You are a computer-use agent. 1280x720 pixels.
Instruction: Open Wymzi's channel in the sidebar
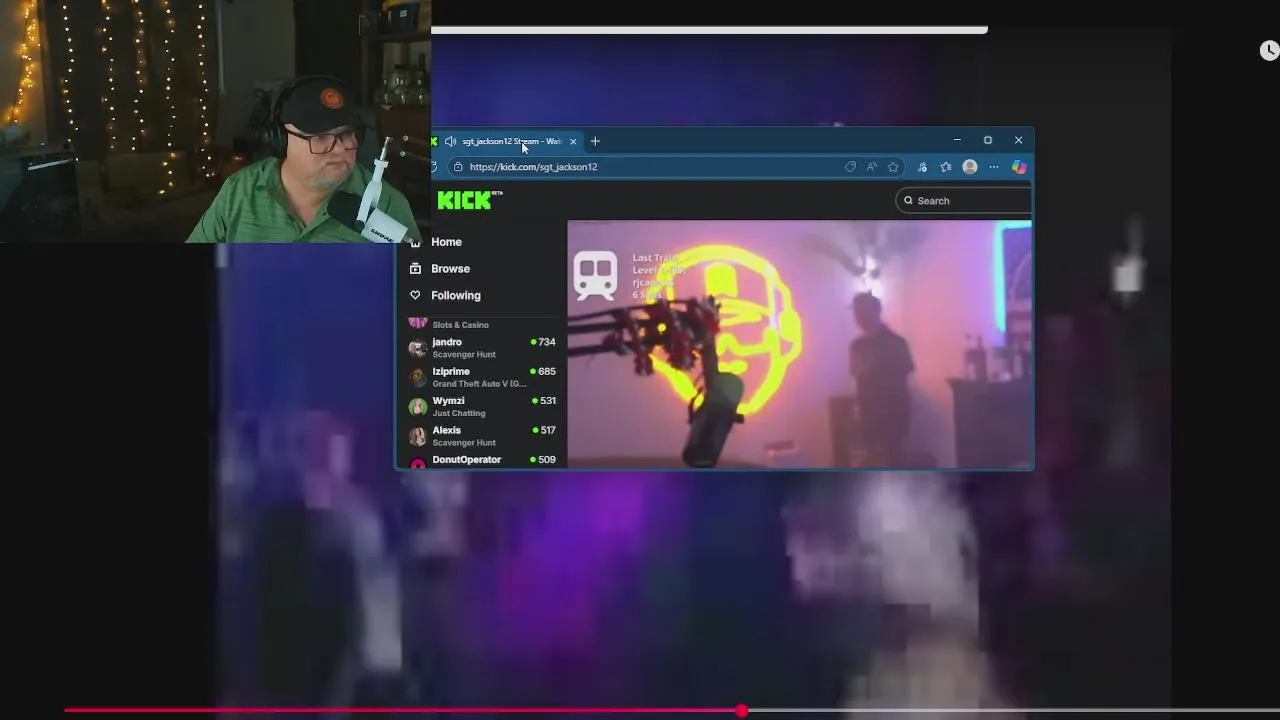tap(482, 406)
